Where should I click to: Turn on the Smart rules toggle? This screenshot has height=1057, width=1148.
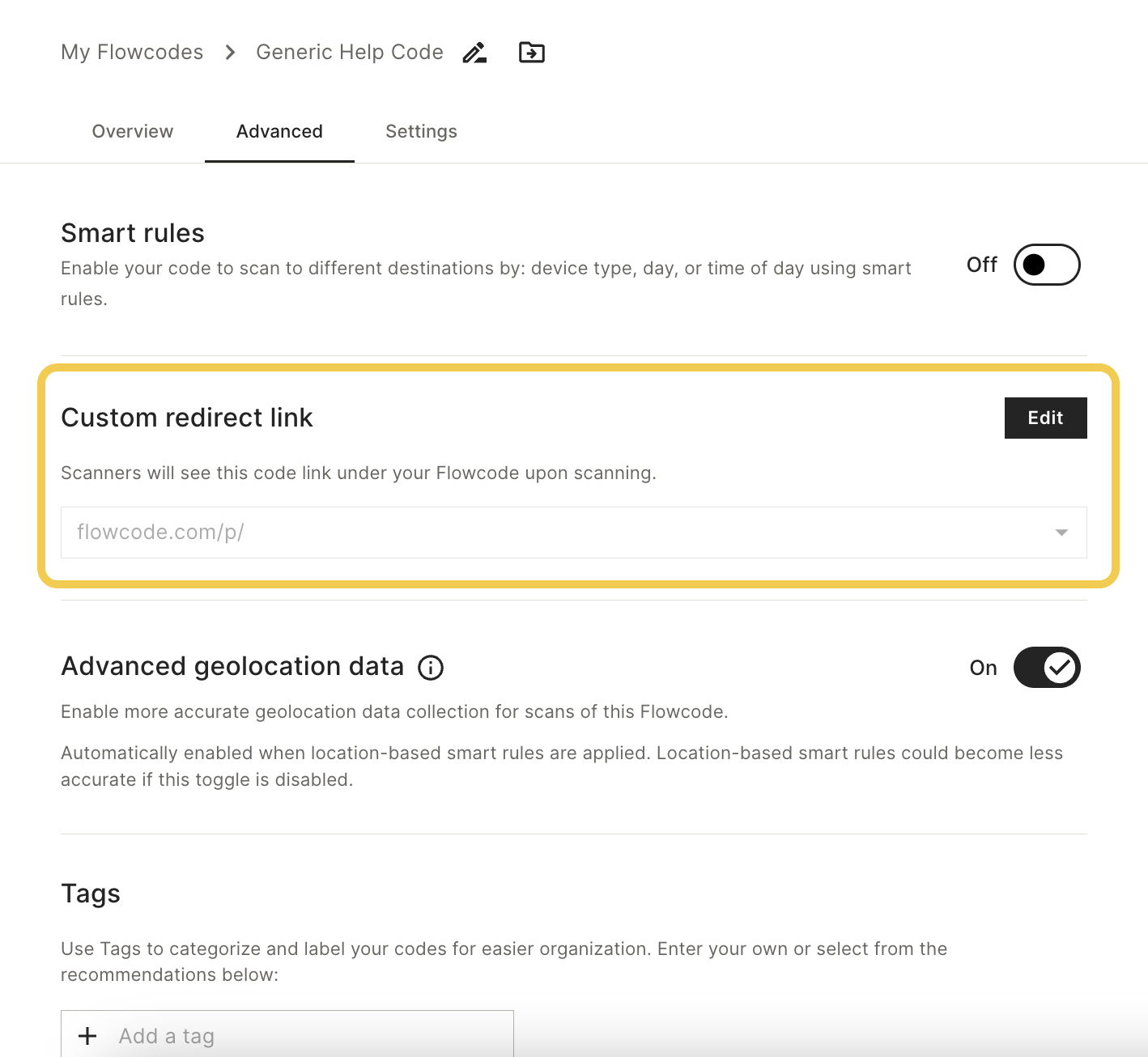[1047, 265]
